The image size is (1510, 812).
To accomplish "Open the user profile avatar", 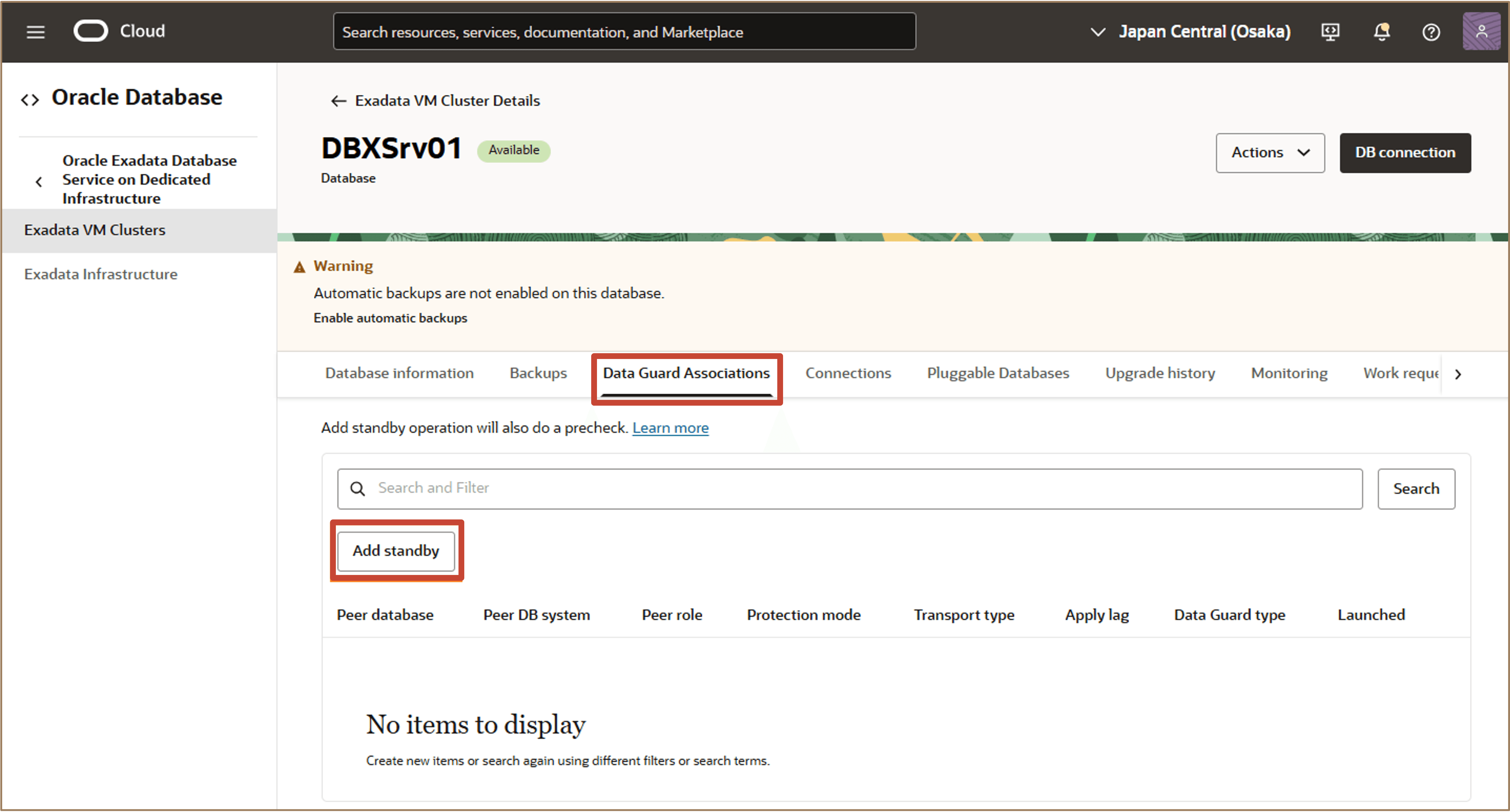I will (x=1481, y=32).
